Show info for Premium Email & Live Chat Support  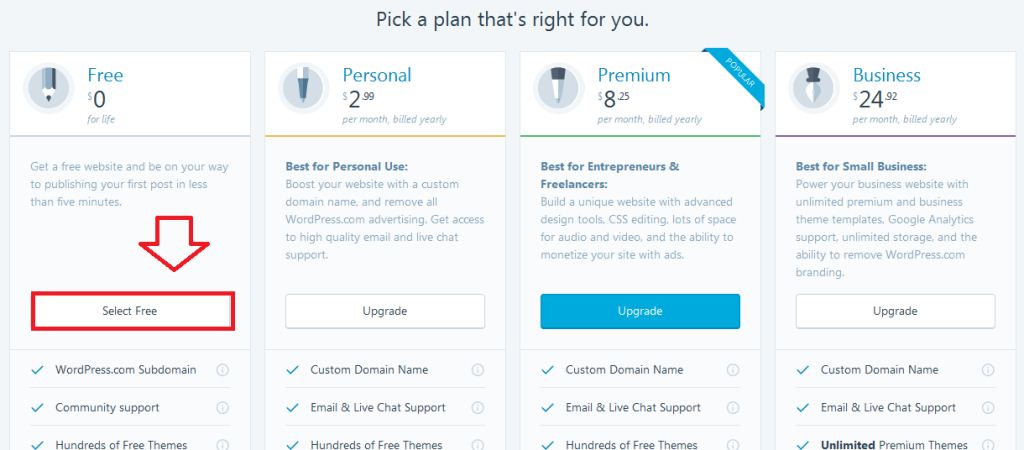(x=733, y=408)
